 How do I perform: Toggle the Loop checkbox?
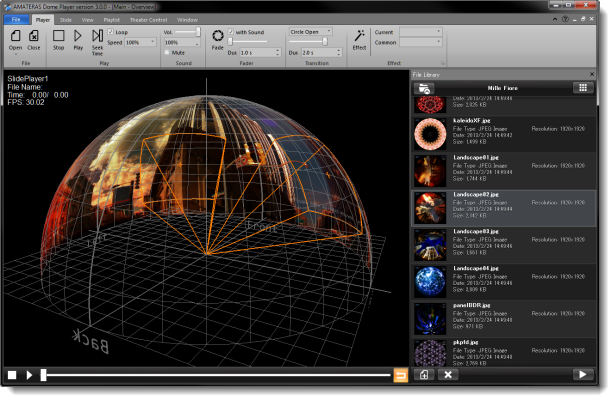(x=112, y=32)
